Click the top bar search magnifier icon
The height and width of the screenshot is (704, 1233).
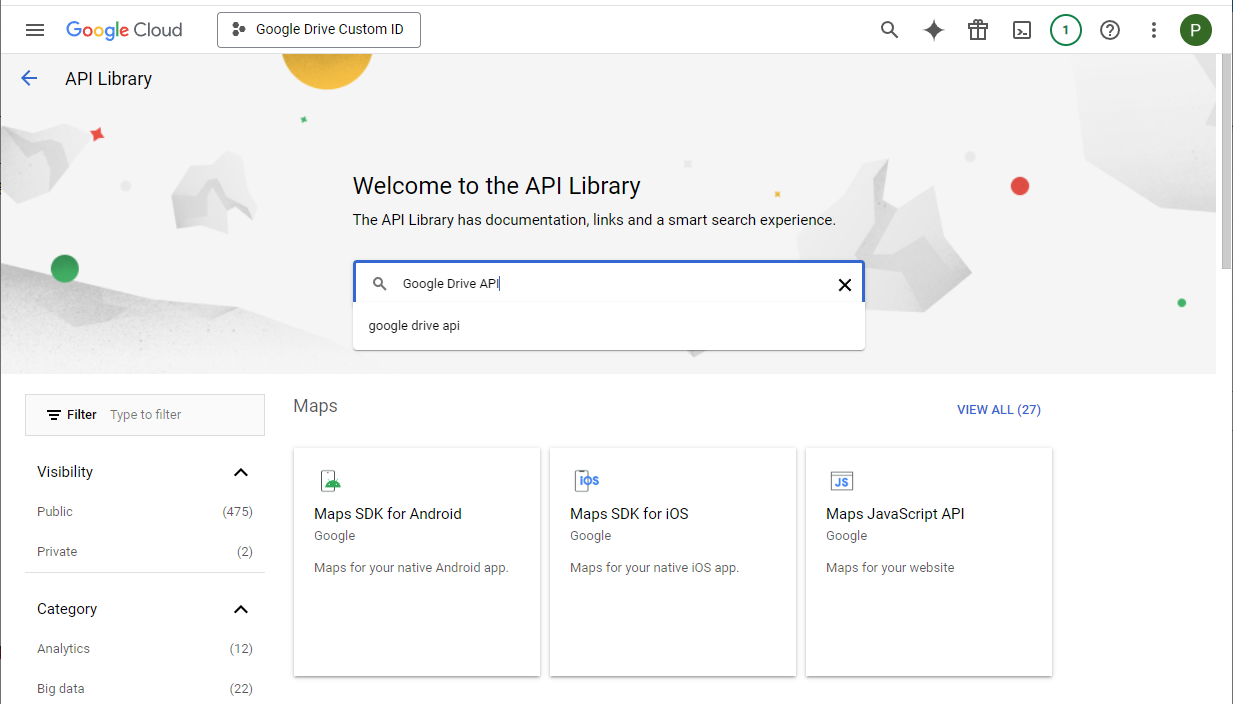(889, 30)
